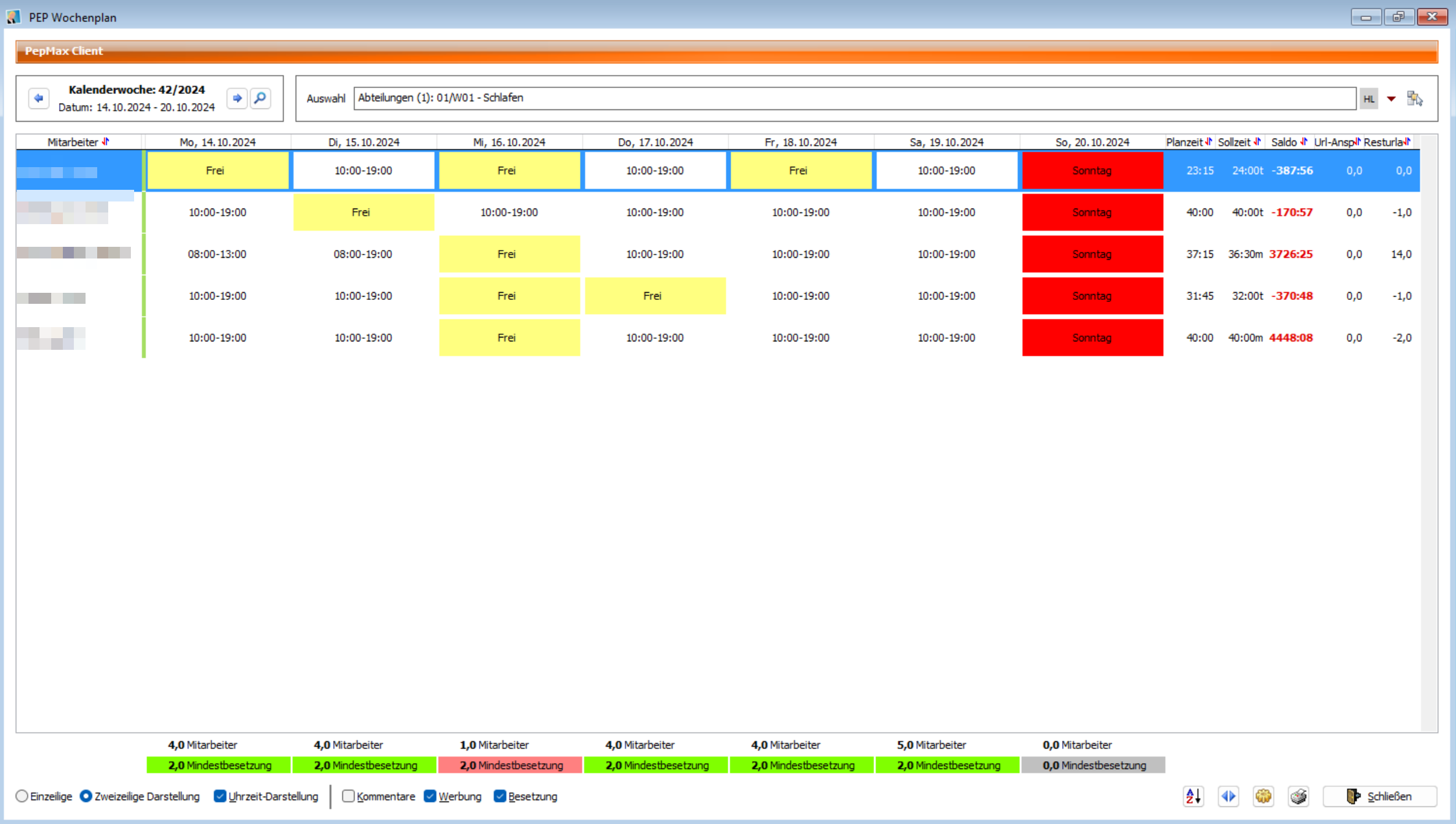Click the calendar week search magnifier
The width and height of the screenshot is (1456, 824).
click(x=260, y=98)
